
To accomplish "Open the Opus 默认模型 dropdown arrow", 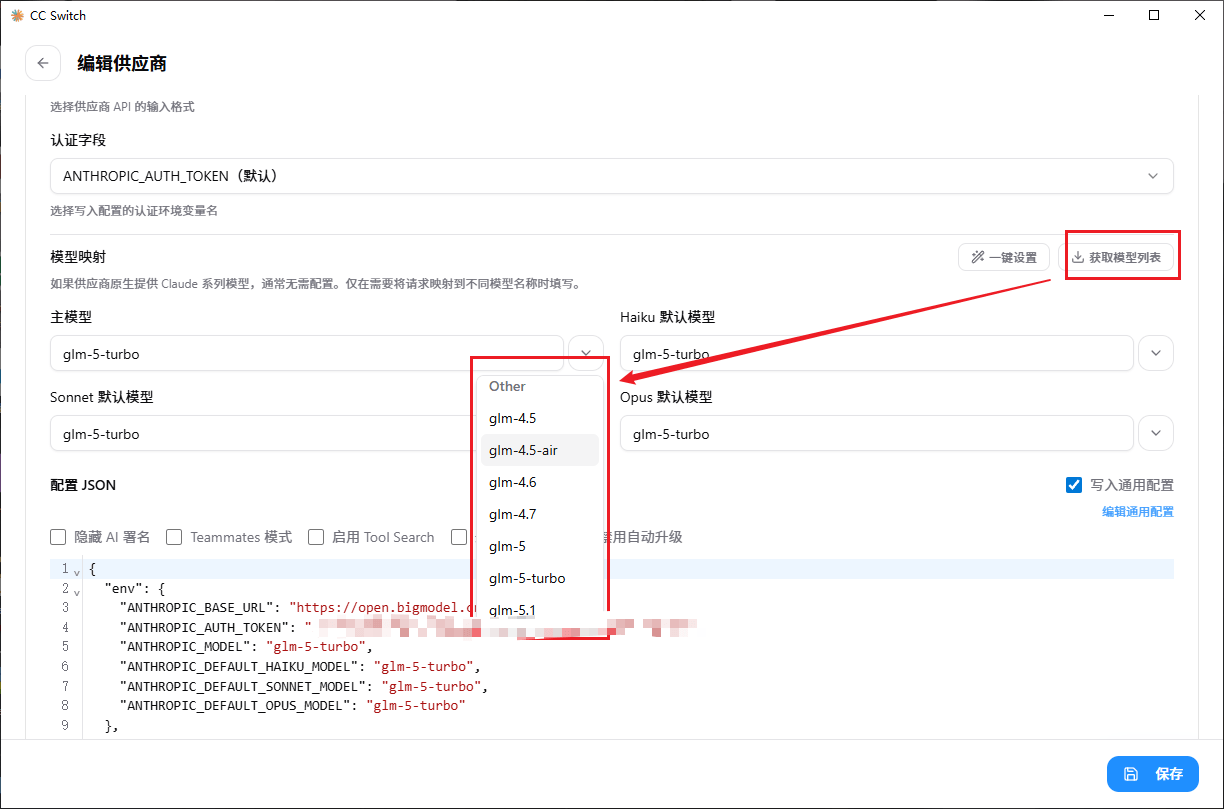I will 1156,434.
